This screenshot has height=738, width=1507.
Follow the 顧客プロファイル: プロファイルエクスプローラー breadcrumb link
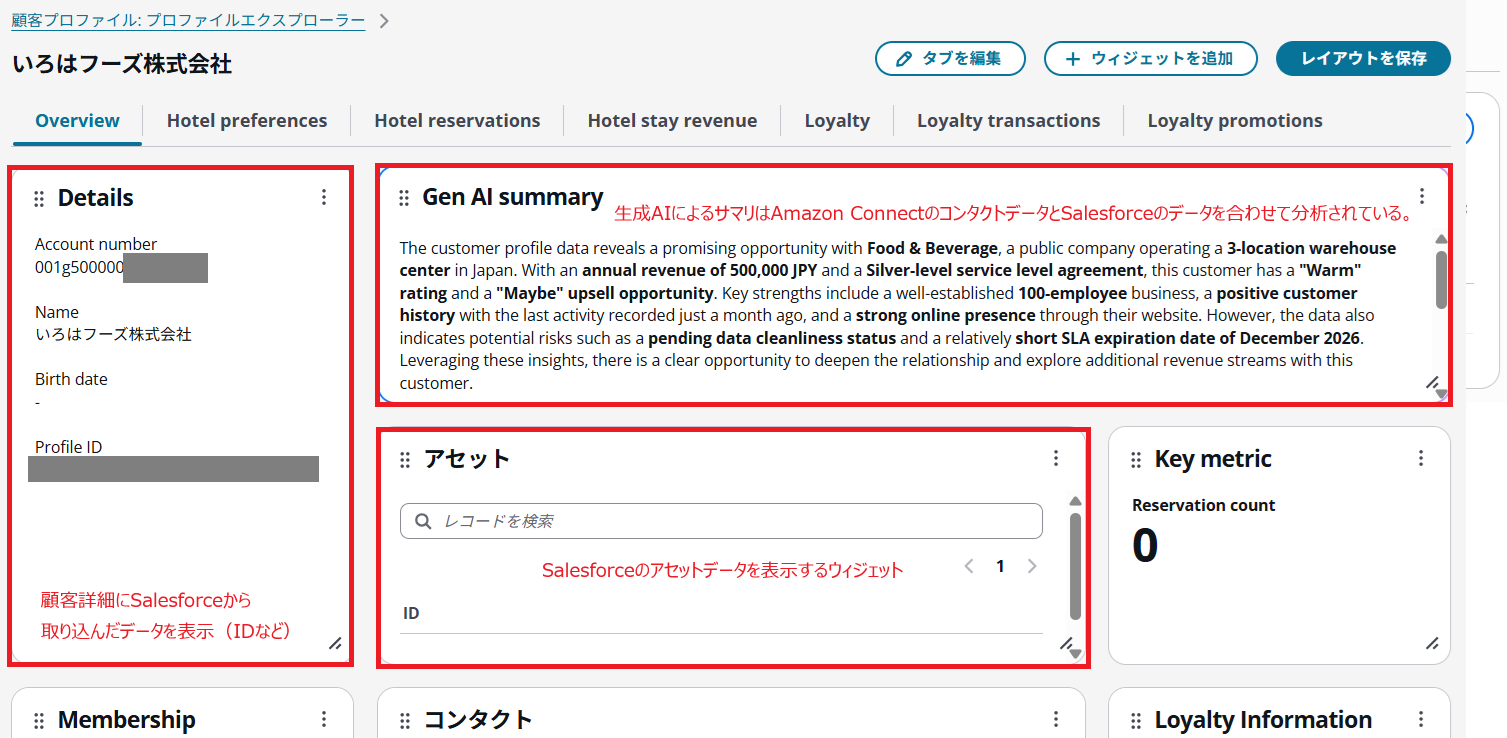pyautogui.click(x=185, y=17)
